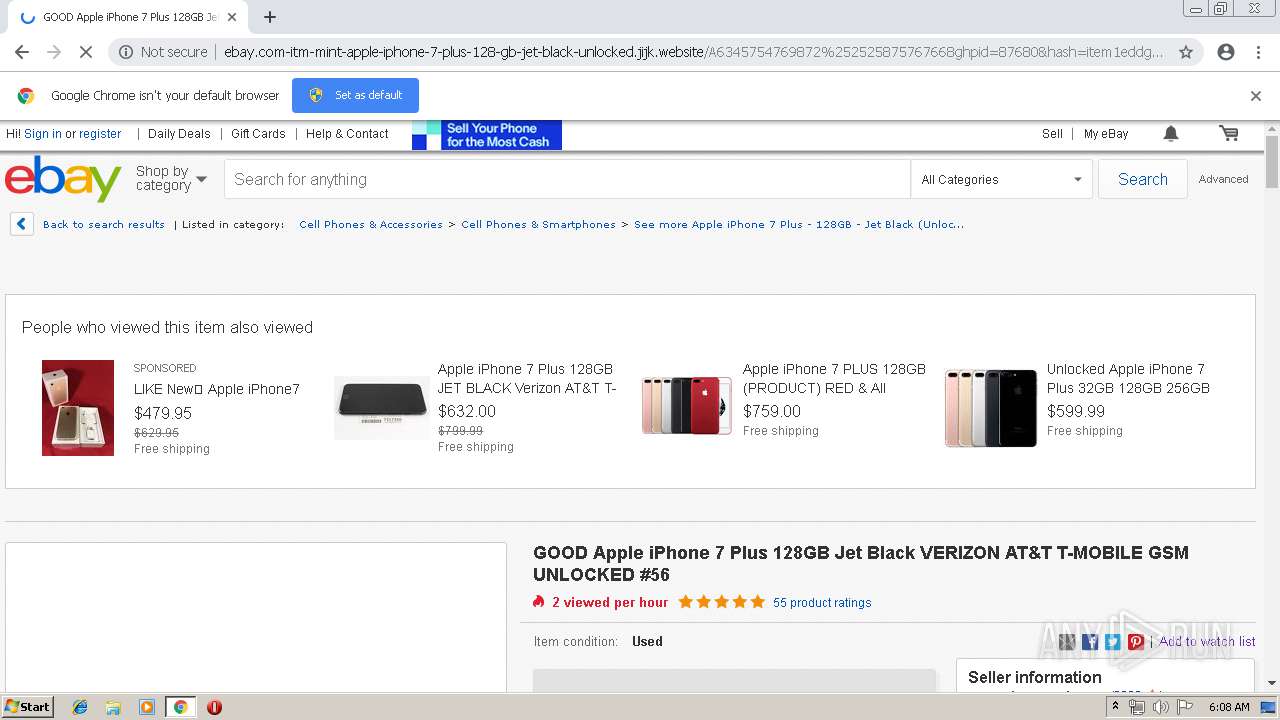
Task: Share the listing on Twitter
Action: click(1113, 642)
